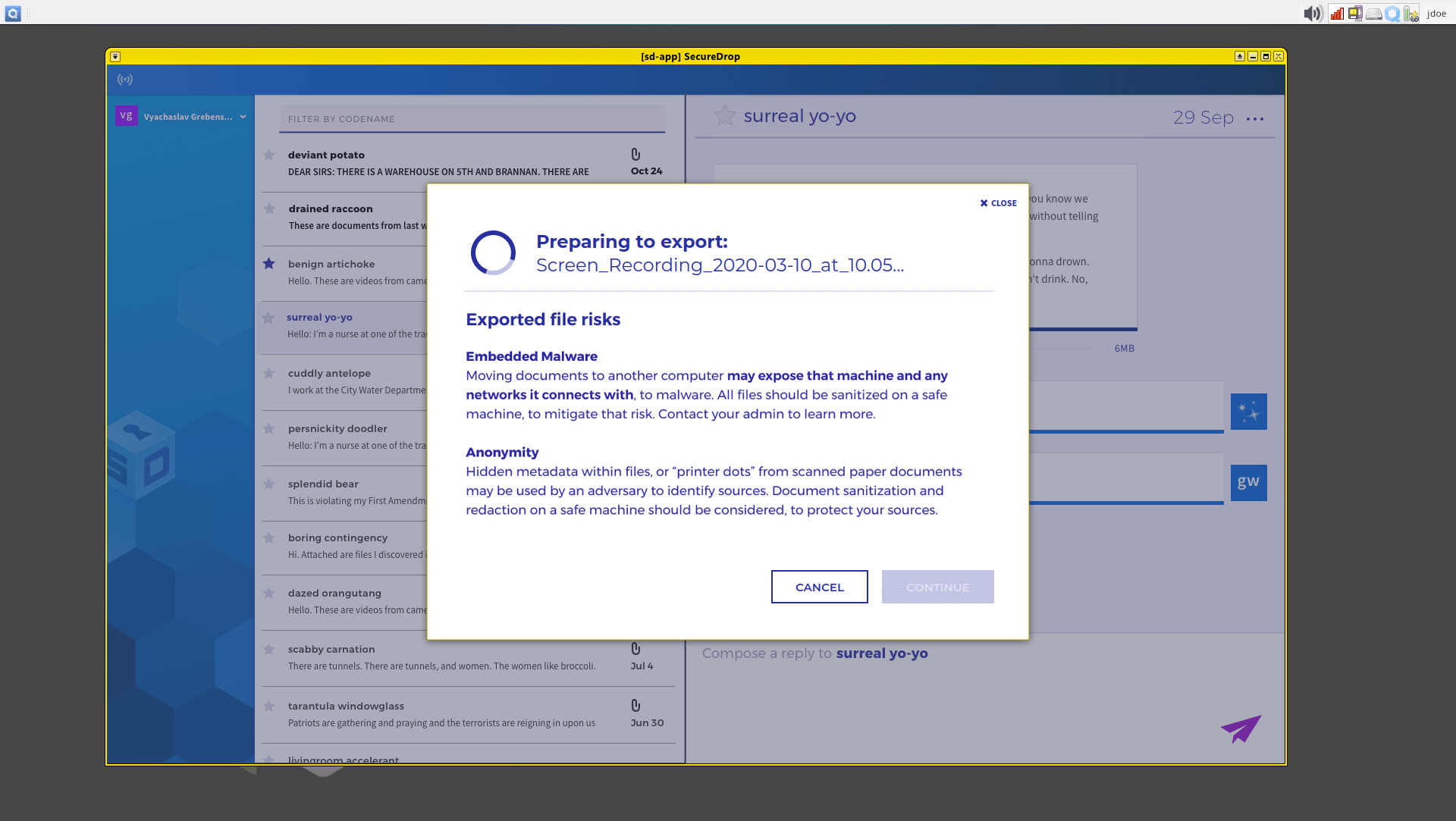Click the surreal yo-yo conversation title
The image size is (1456, 821).
click(799, 116)
